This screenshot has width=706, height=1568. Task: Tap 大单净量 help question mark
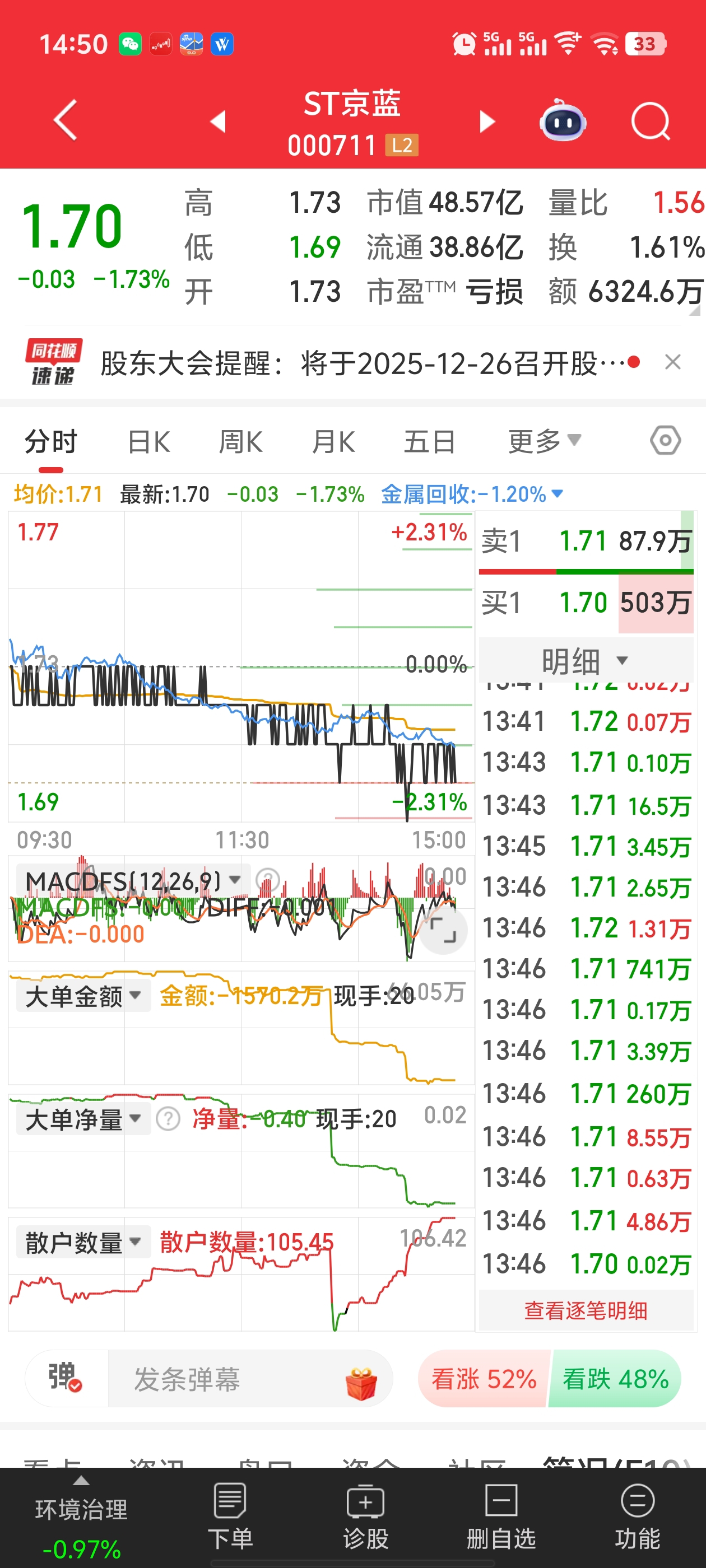click(x=168, y=1119)
